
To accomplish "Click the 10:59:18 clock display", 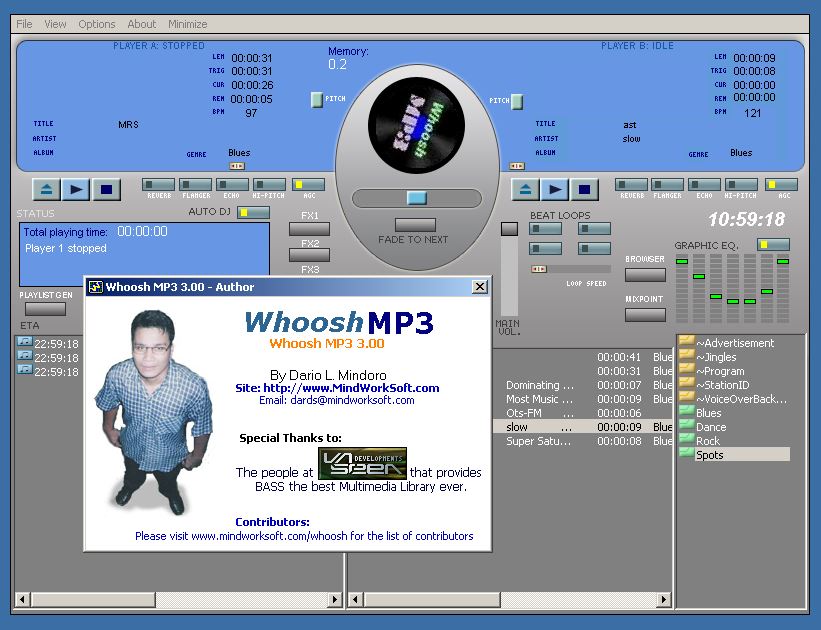I will coord(747,219).
